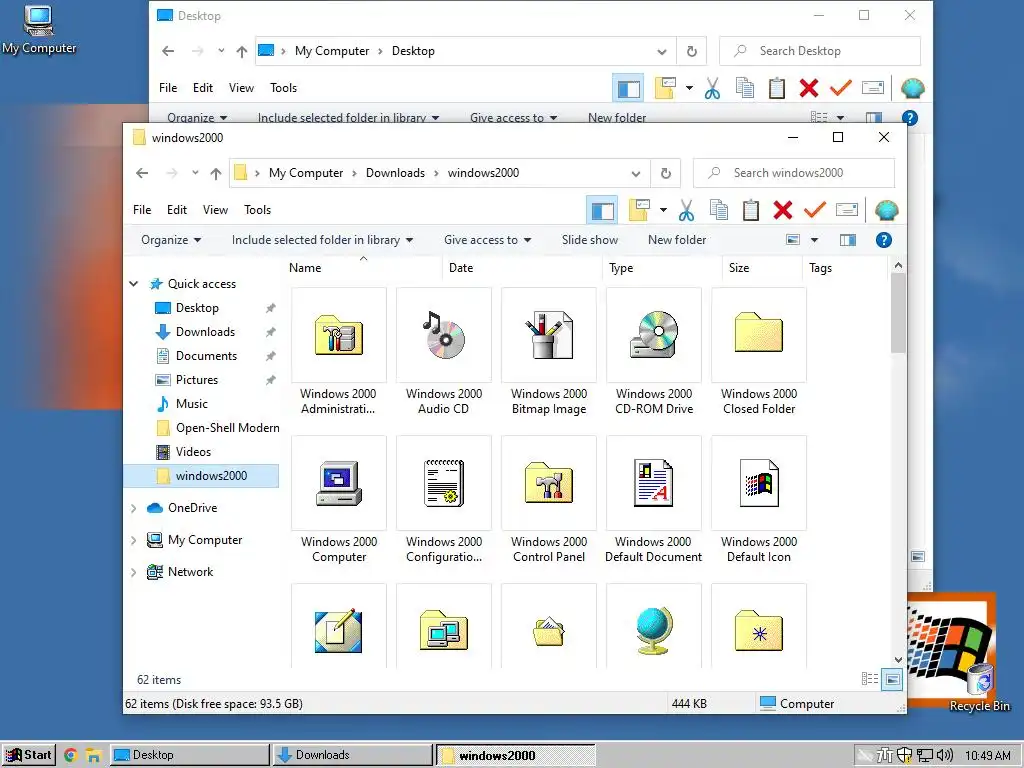Open Include selected folder in library dropdown
The width and height of the screenshot is (1024, 768).
click(323, 240)
